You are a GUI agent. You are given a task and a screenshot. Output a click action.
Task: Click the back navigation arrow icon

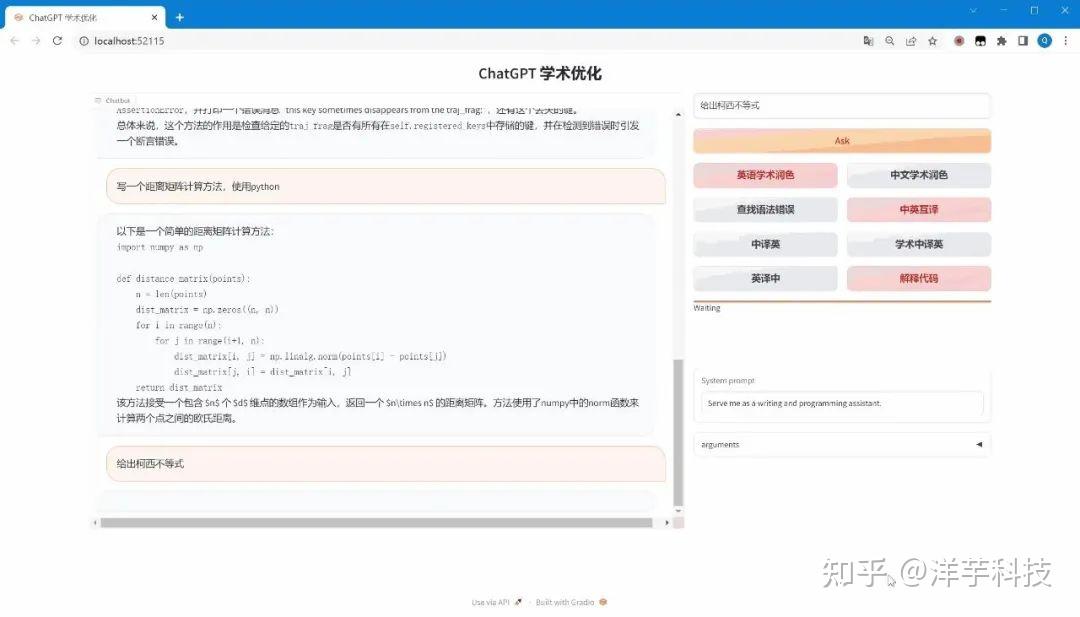[14, 41]
